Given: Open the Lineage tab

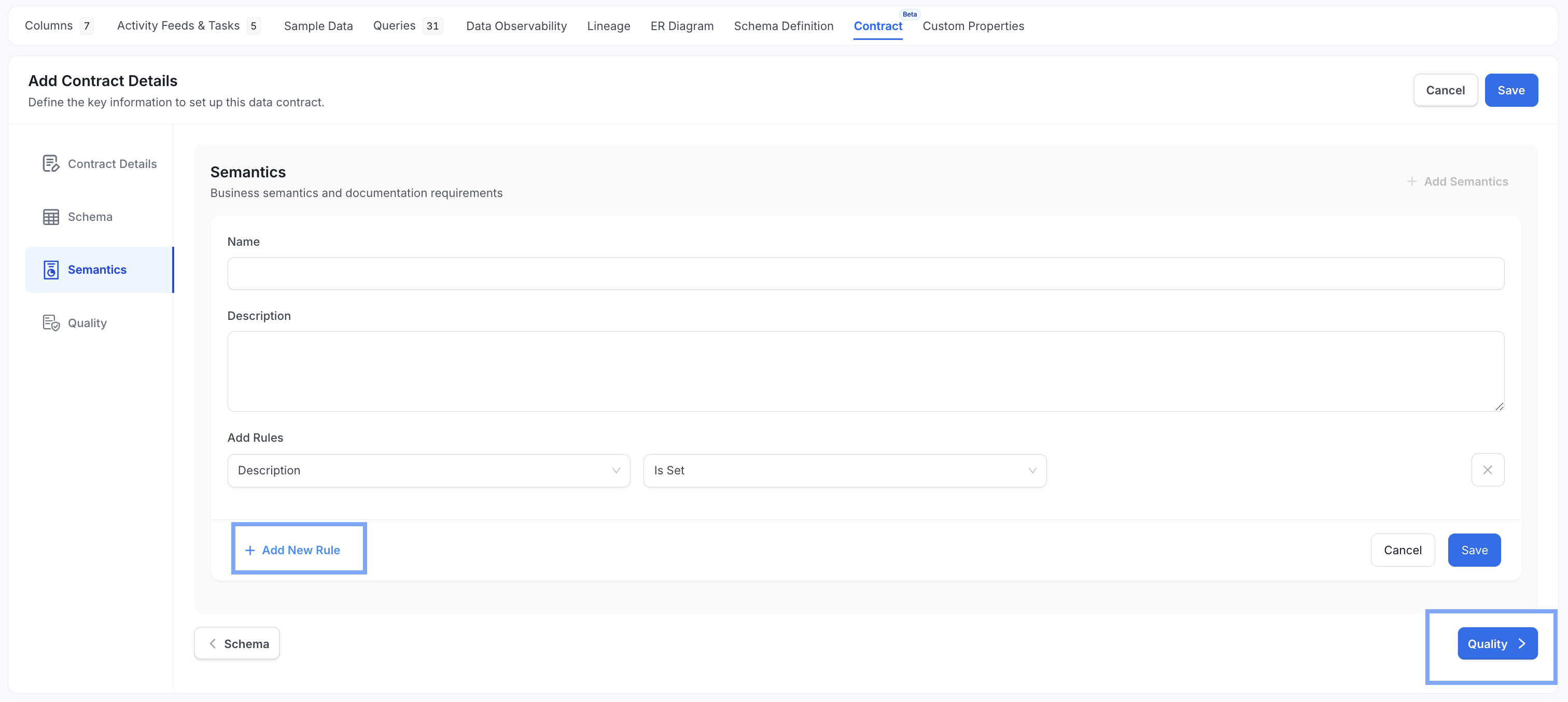Looking at the screenshot, I should (609, 26).
